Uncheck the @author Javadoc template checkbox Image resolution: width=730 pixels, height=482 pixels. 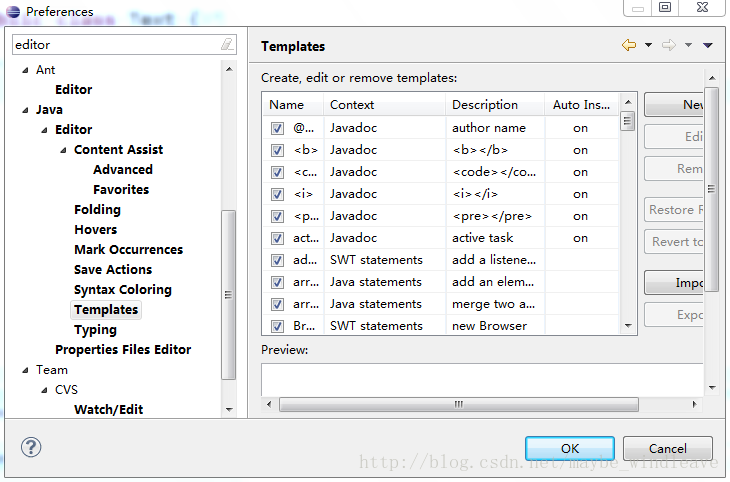(277, 128)
